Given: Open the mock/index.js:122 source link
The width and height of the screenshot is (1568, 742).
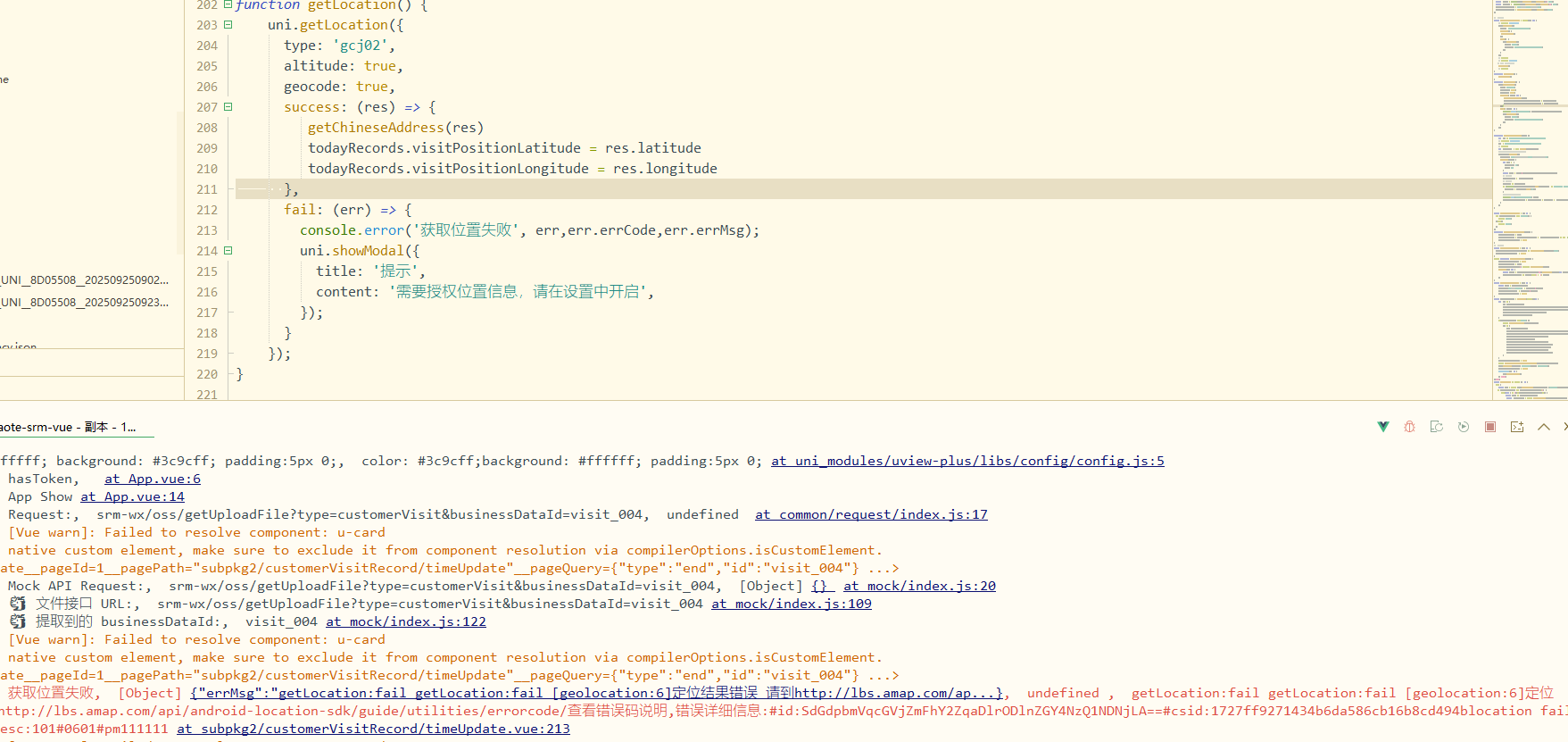Looking at the screenshot, I should pyautogui.click(x=405, y=621).
